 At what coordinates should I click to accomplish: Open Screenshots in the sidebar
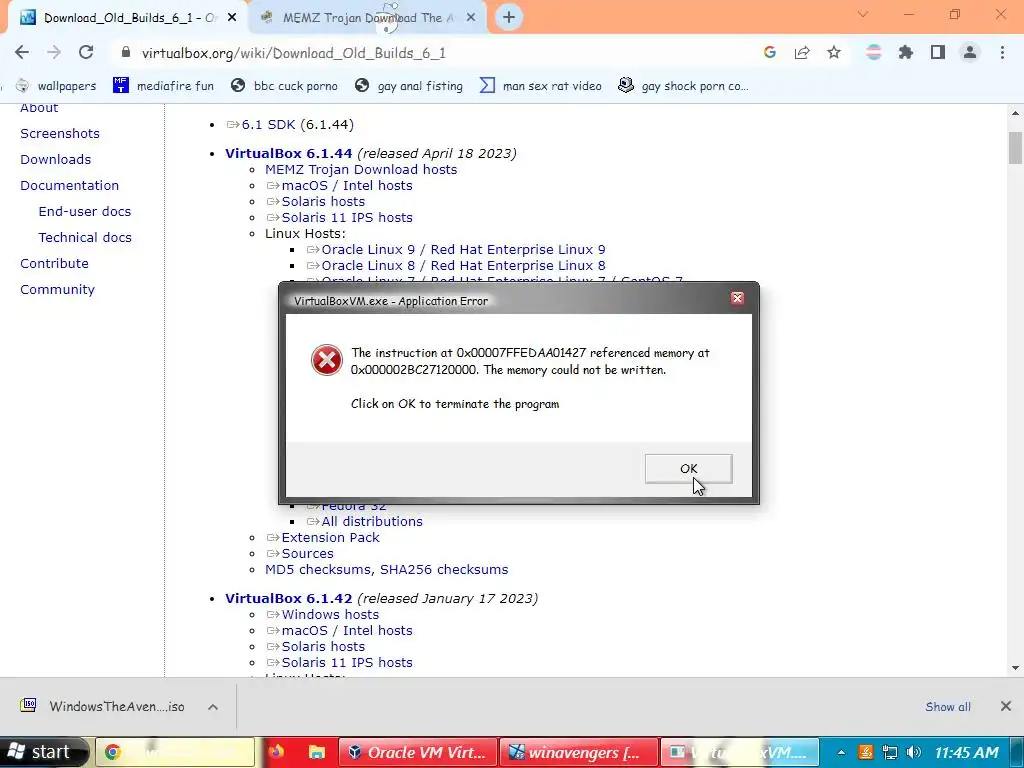(x=60, y=133)
